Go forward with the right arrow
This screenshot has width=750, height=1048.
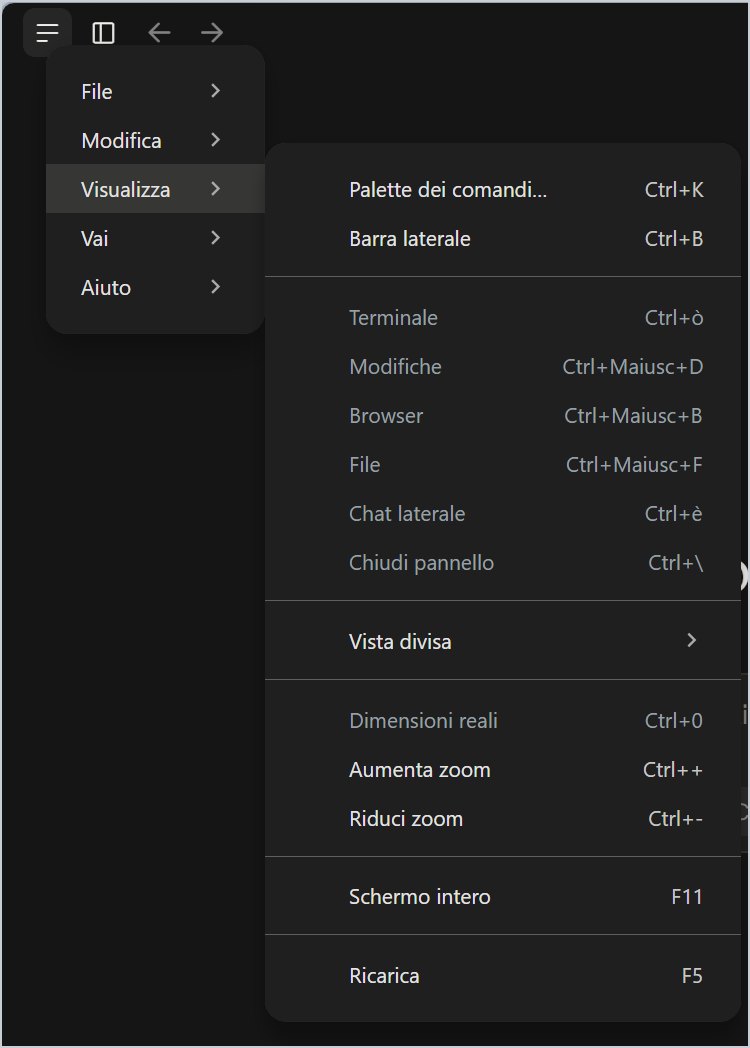tap(212, 32)
